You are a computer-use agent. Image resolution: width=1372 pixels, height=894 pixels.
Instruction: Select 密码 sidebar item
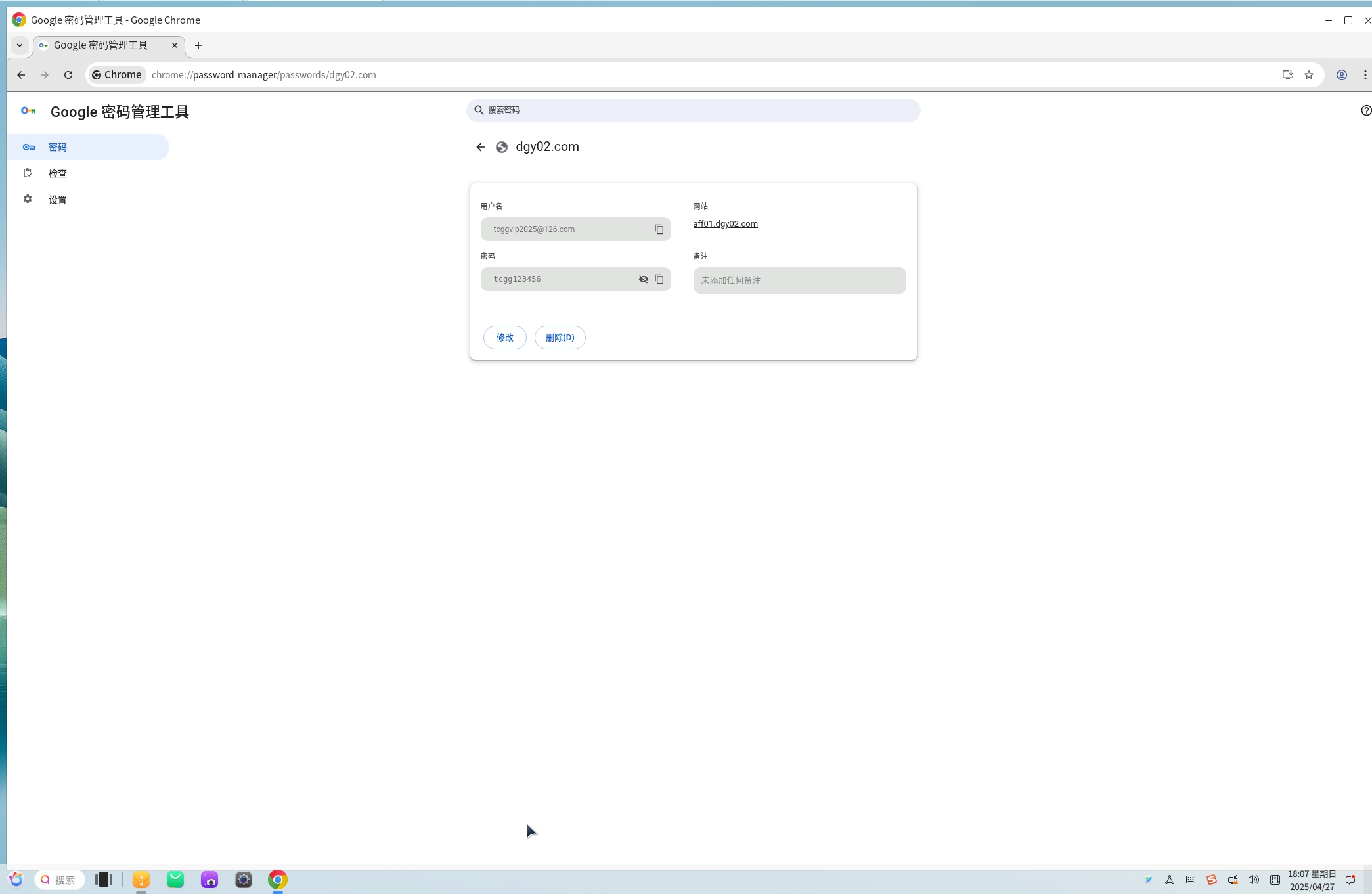point(58,147)
